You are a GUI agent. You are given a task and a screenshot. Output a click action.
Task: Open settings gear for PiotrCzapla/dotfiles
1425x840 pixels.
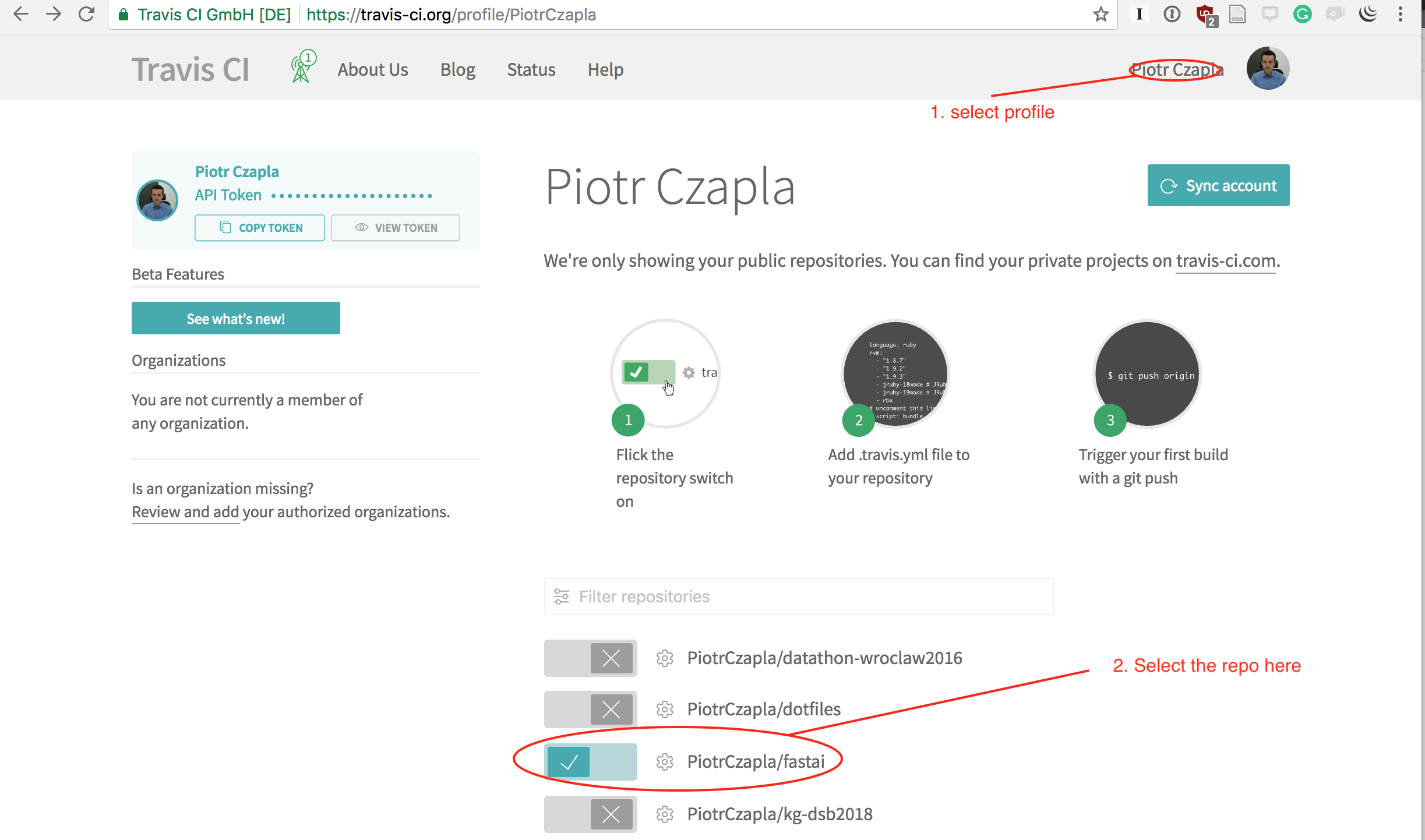coord(665,710)
